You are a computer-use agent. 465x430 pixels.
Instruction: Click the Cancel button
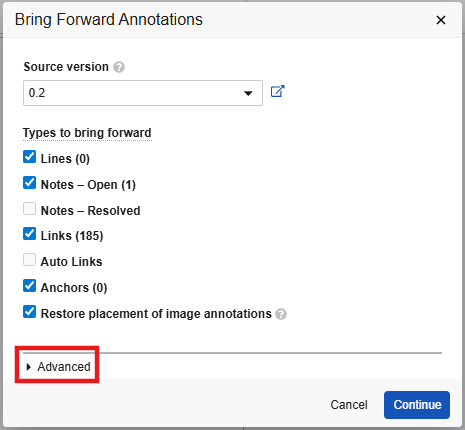coord(349,405)
